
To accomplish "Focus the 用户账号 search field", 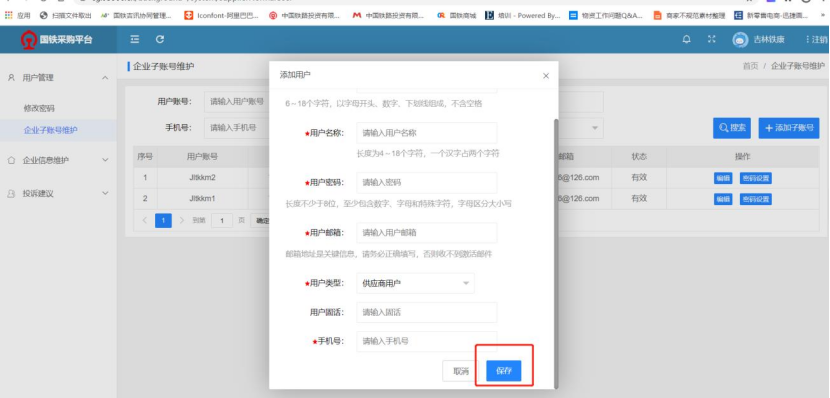I will 237,102.
